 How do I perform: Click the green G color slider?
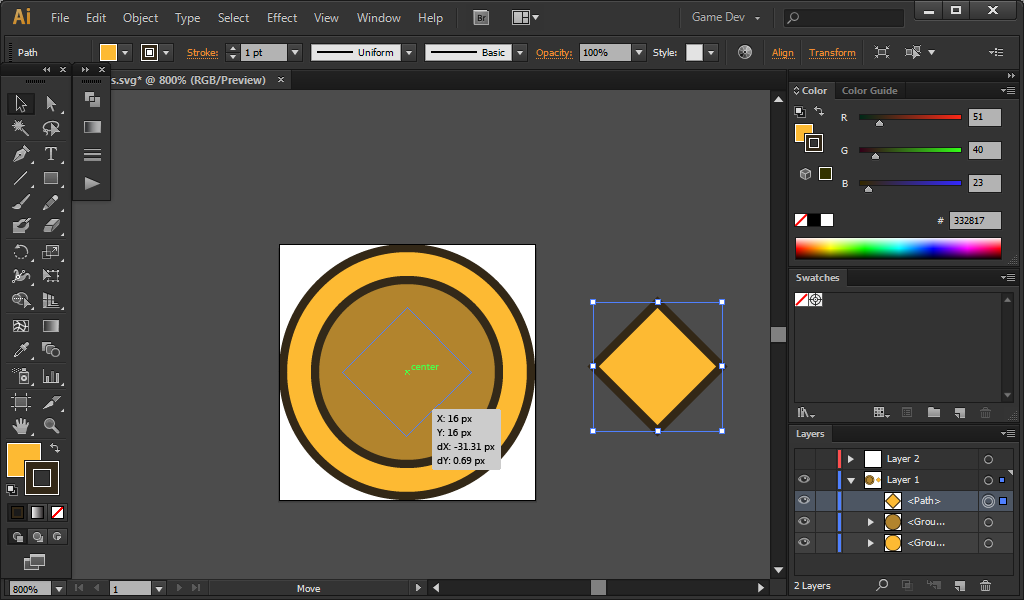pyautogui.click(x=910, y=150)
